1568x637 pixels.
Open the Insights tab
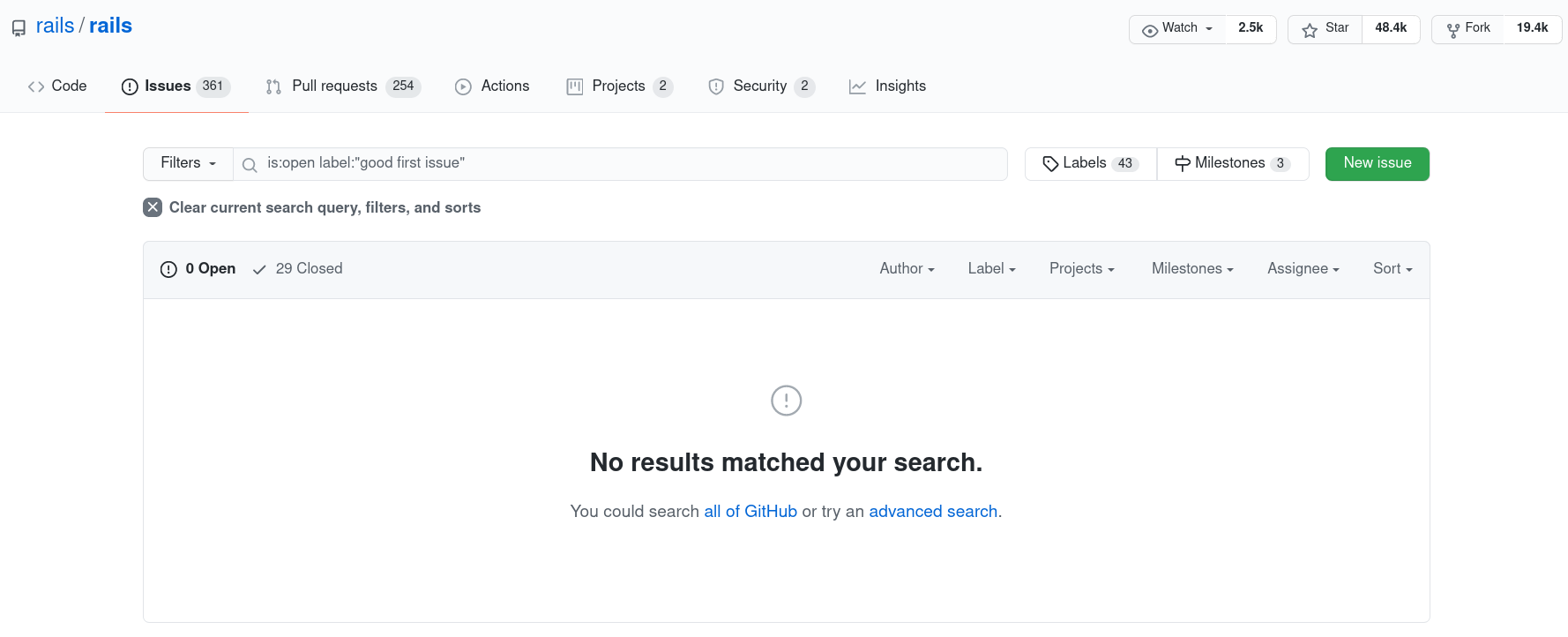click(887, 86)
